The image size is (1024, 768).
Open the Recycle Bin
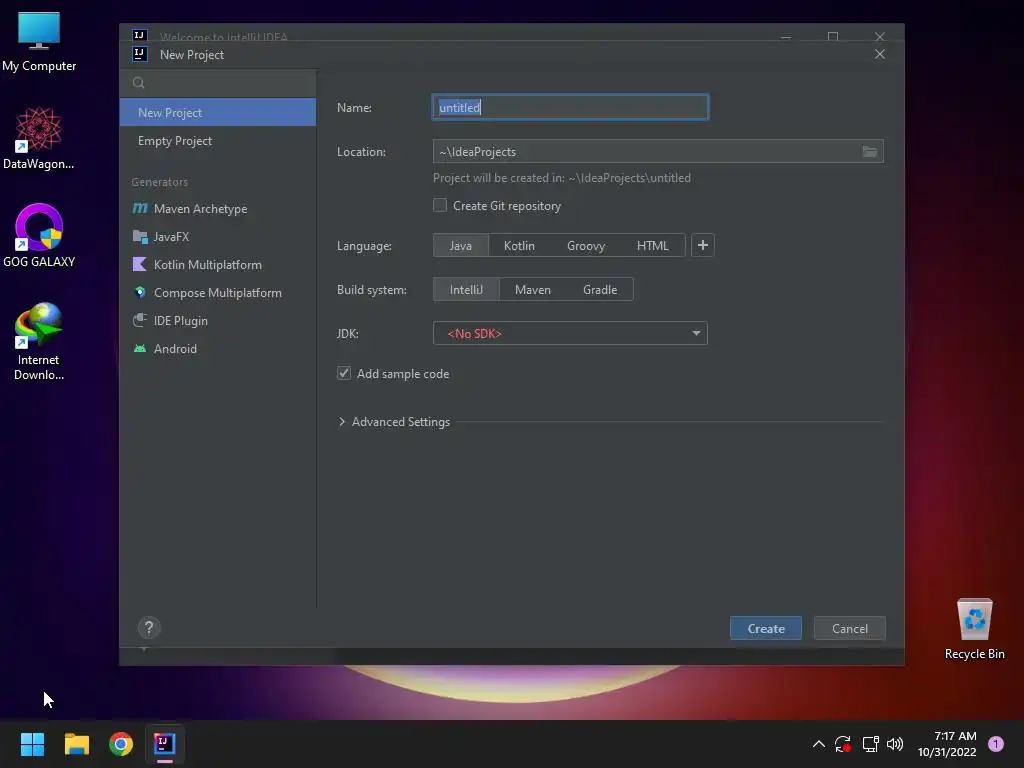(974, 629)
